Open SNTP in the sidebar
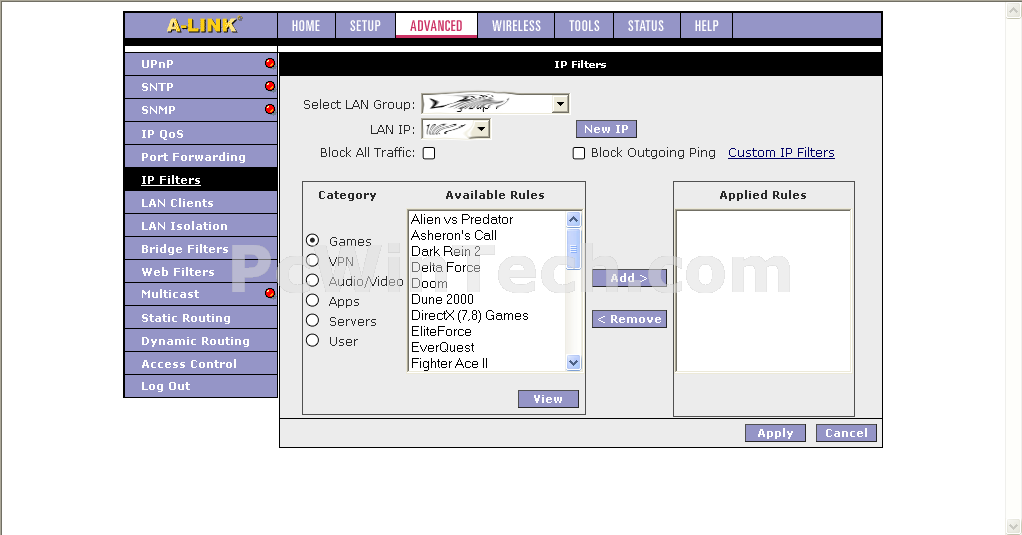The width and height of the screenshot is (1022, 535). (201, 87)
